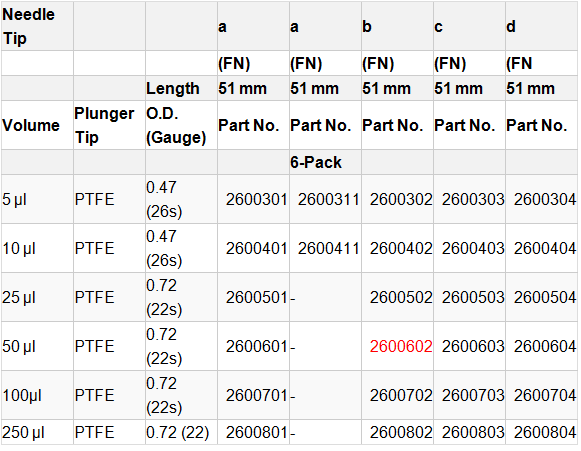
Task: Click part number 2600701
Action: (x=256, y=395)
